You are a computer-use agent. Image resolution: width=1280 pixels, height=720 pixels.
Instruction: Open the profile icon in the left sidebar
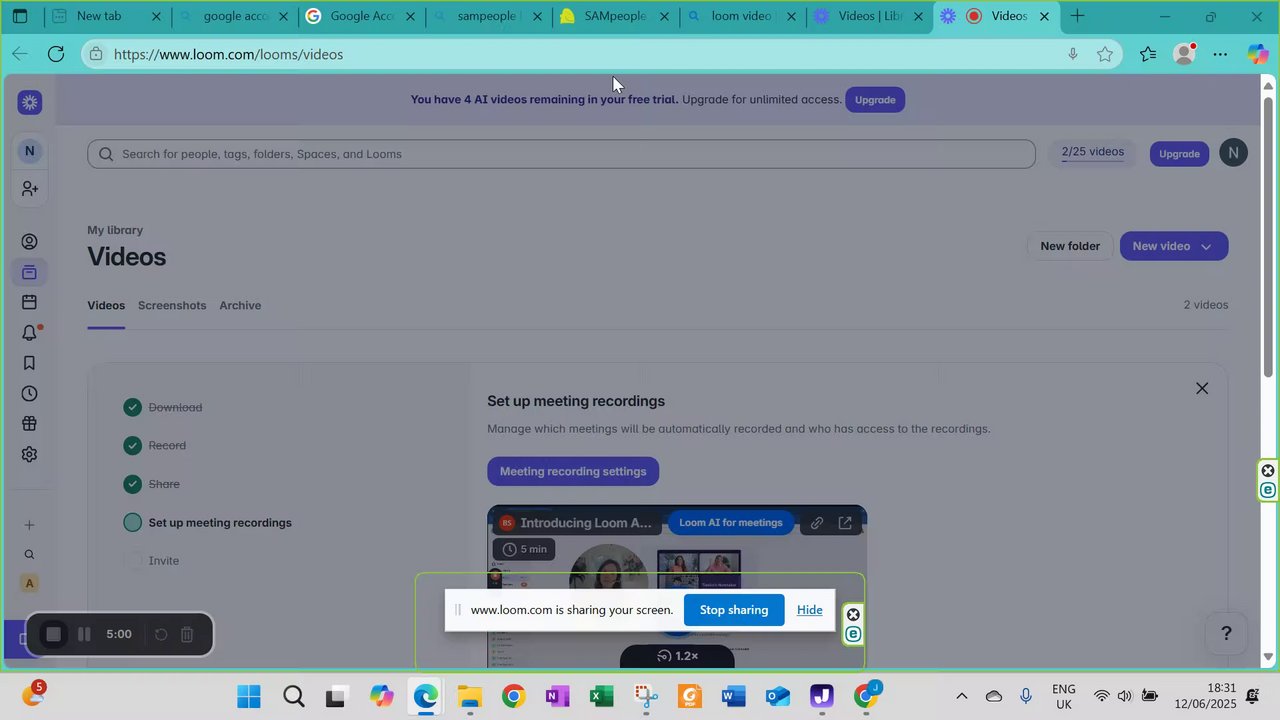[x=30, y=242]
